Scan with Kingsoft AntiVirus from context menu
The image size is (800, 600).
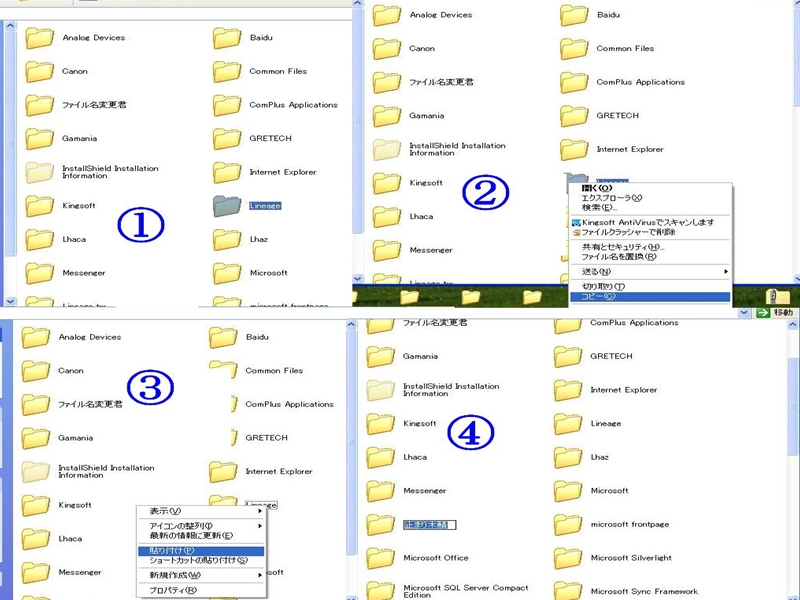coord(648,222)
